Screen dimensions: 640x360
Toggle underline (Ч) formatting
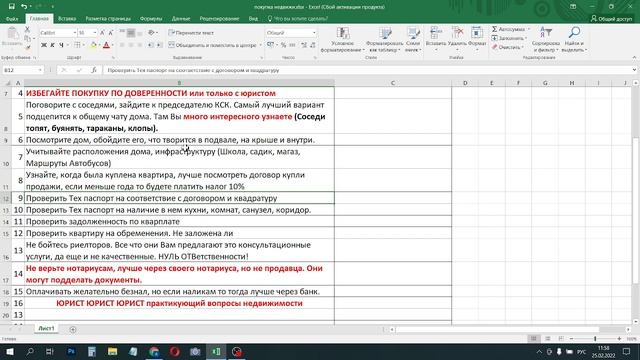(61, 45)
